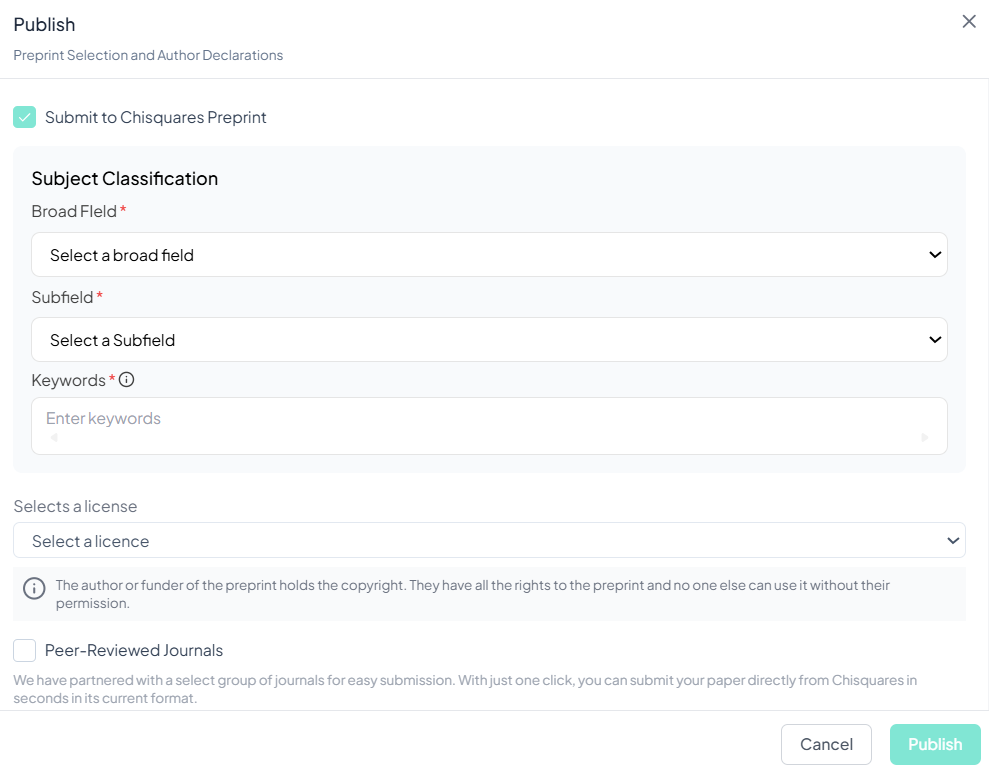This screenshot has height=775, width=989.
Task: Click right scroll arrow in keywords box
Action: point(925,438)
